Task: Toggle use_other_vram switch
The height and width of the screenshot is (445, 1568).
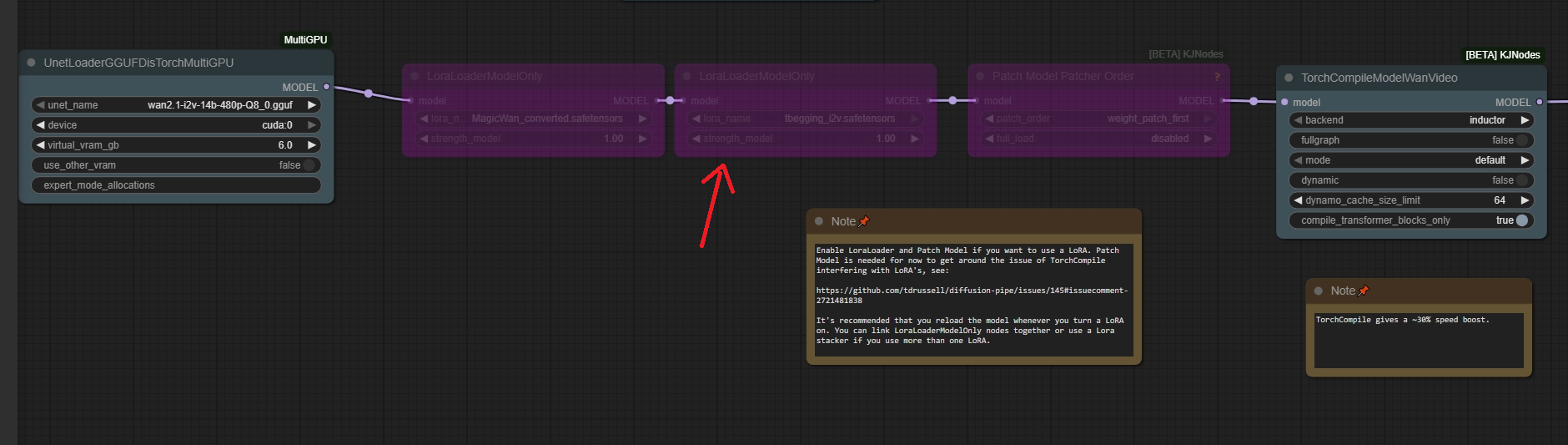Action: pos(309,165)
